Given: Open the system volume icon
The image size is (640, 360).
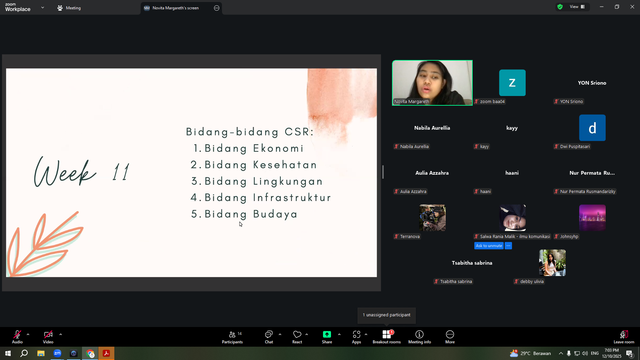Looking at the screenshot, I should click(x=585, y=353).
